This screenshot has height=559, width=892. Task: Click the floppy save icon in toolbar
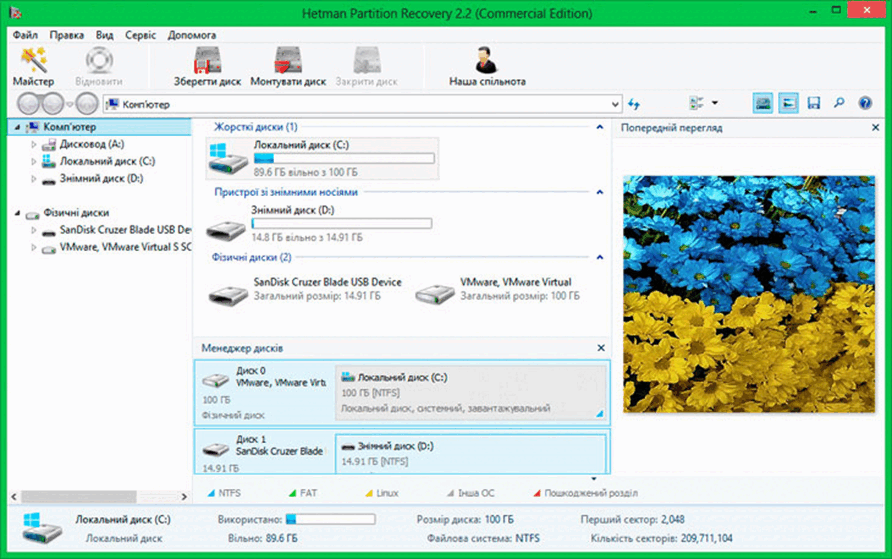click(x=813, y=103)
